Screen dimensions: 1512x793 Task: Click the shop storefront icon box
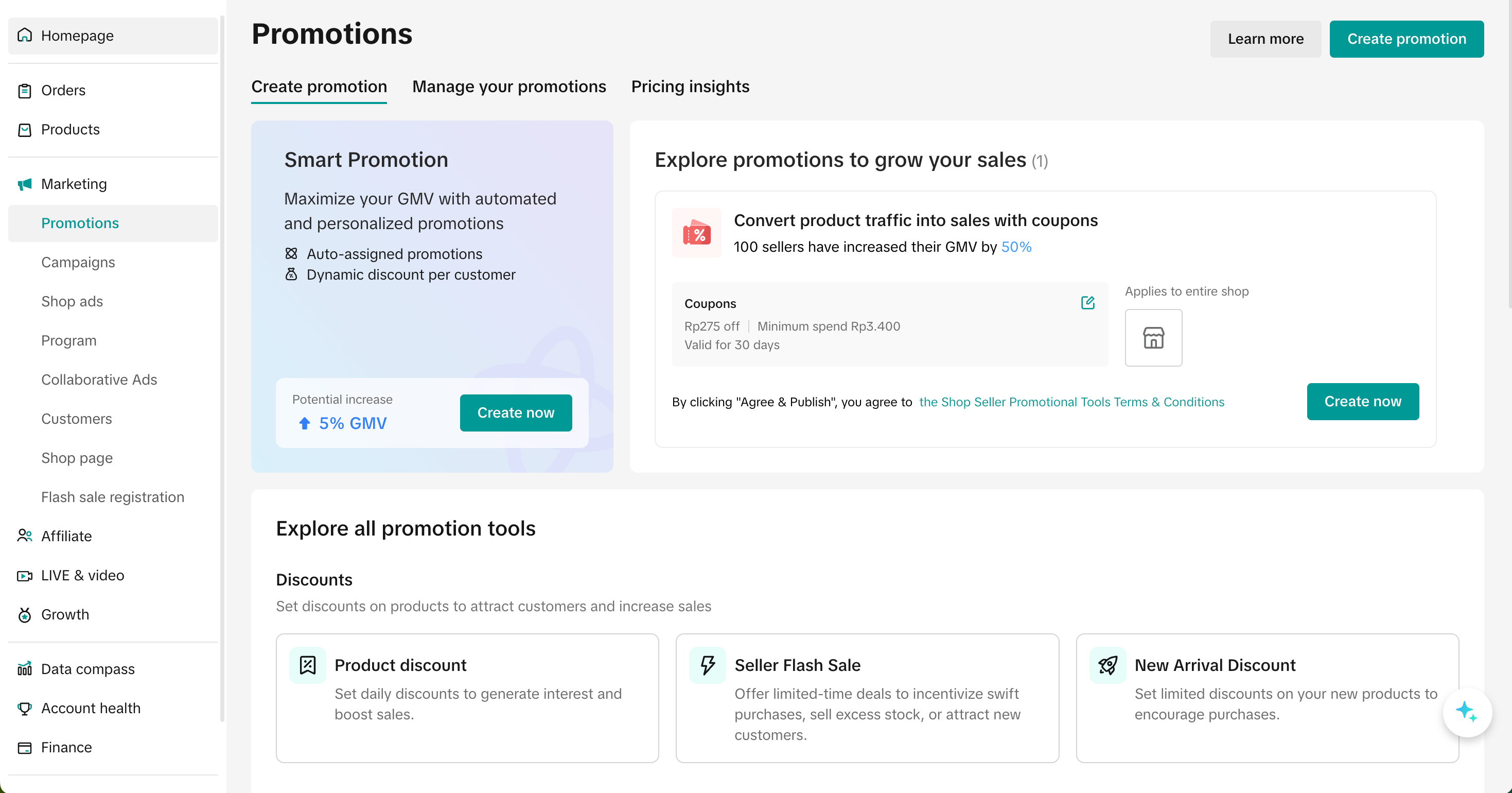1153,338
